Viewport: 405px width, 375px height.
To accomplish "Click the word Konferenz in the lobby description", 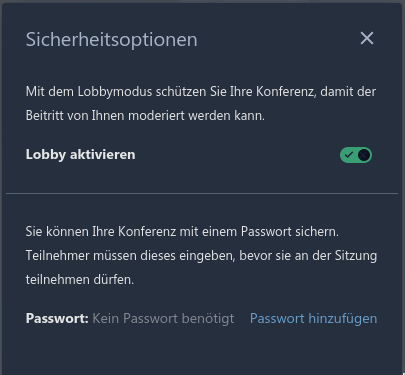I will tap(286, 92).
